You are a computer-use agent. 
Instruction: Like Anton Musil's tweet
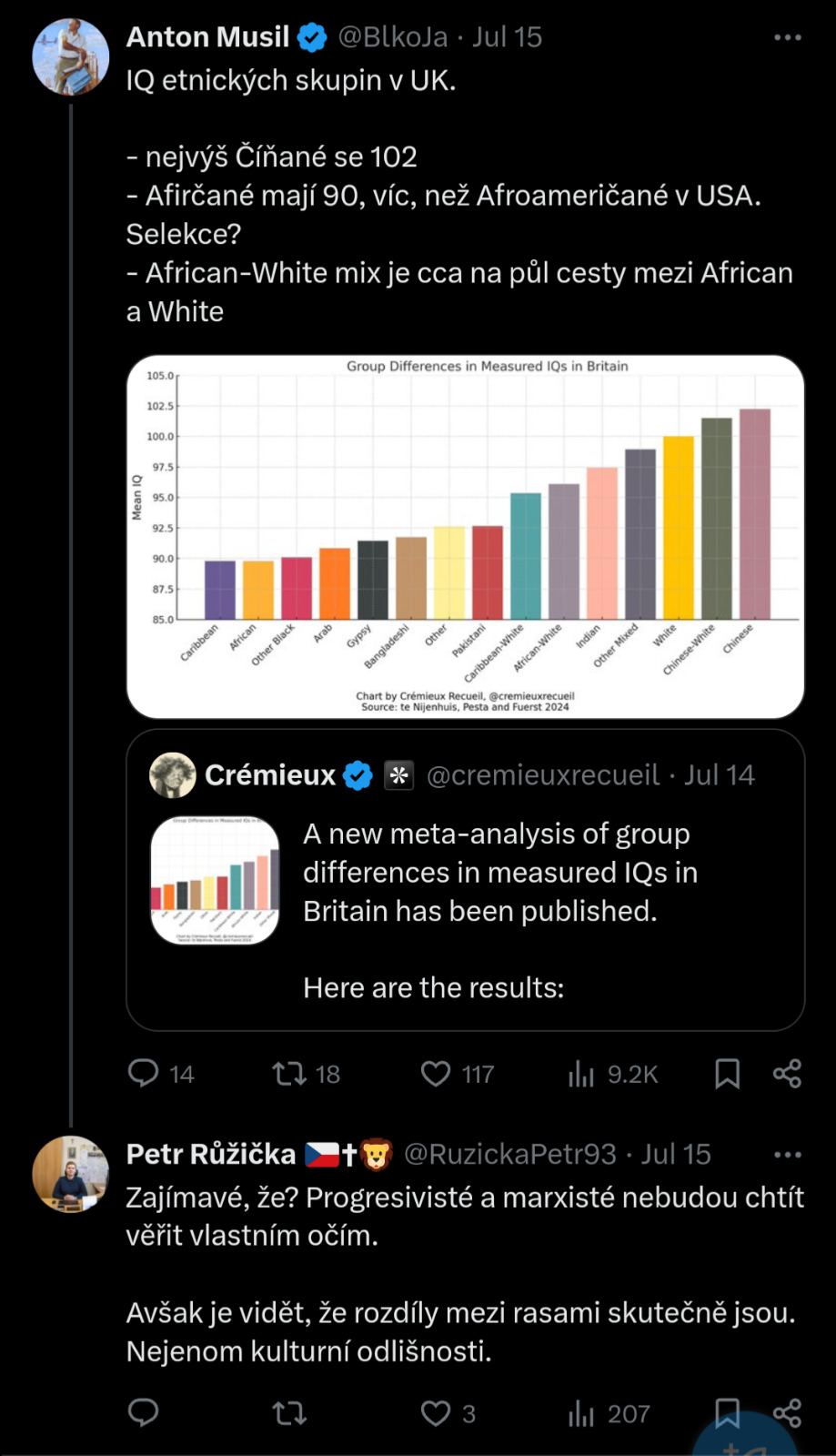click(436, 1074)
